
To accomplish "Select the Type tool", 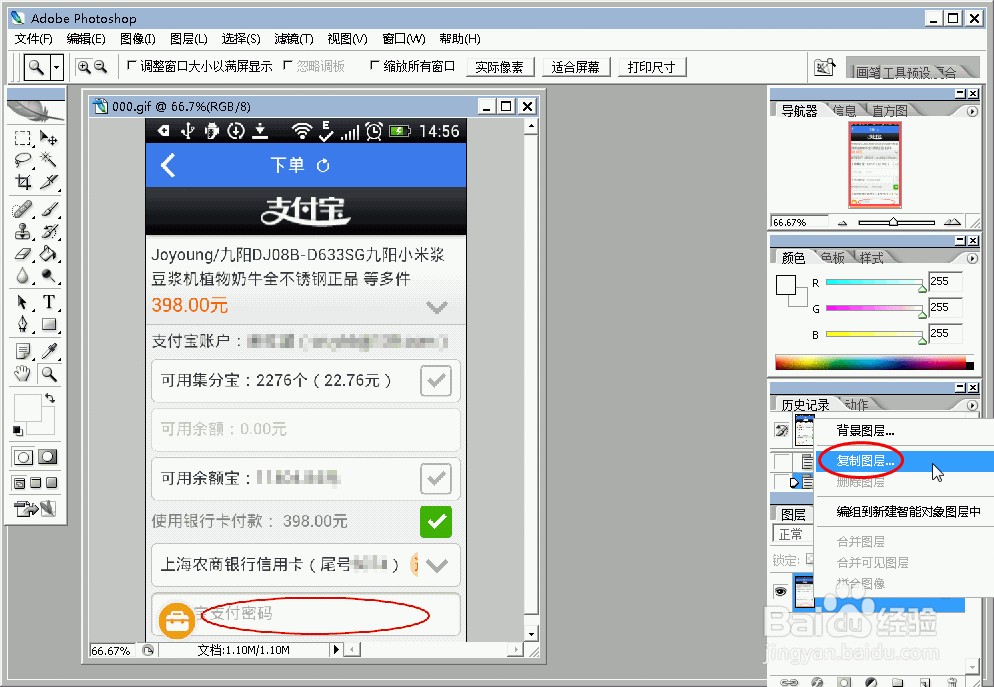I will point(49,302).
